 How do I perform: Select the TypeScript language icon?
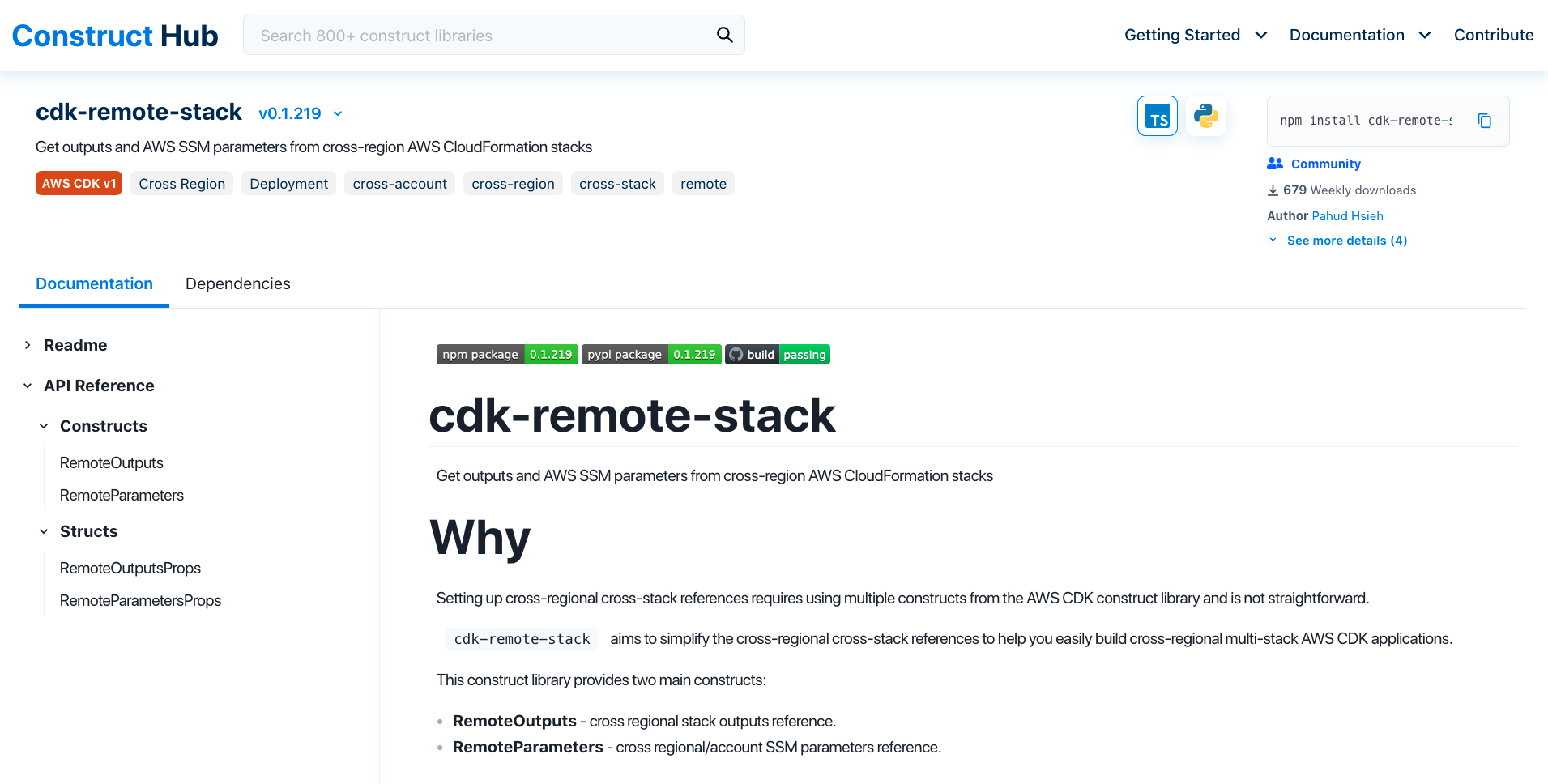[x=1157, y=115]
